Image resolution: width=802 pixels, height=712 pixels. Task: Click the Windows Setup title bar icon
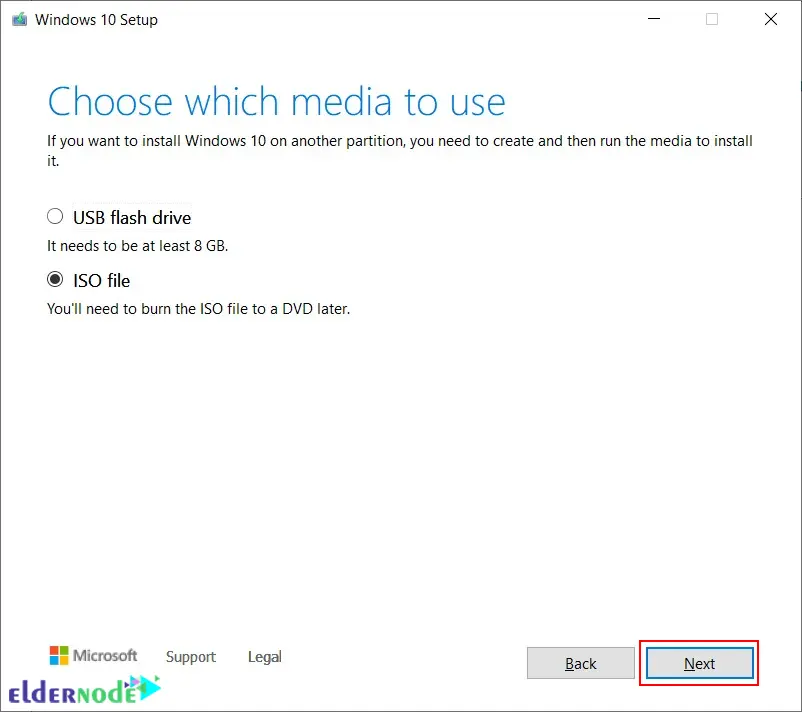pos(19,18)
